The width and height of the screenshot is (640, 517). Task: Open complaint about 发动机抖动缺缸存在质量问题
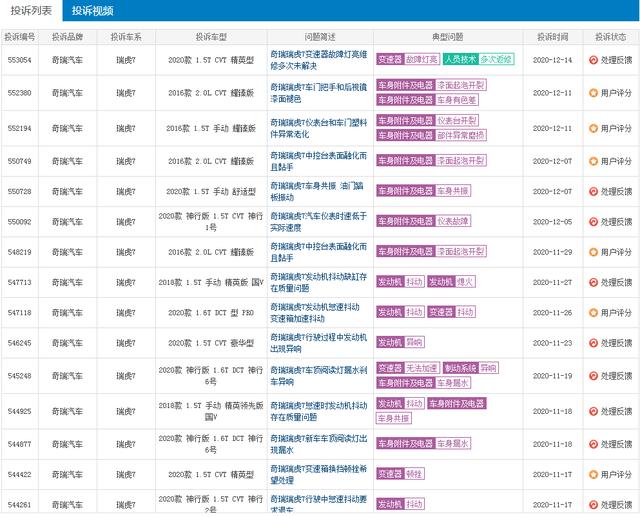319,282
